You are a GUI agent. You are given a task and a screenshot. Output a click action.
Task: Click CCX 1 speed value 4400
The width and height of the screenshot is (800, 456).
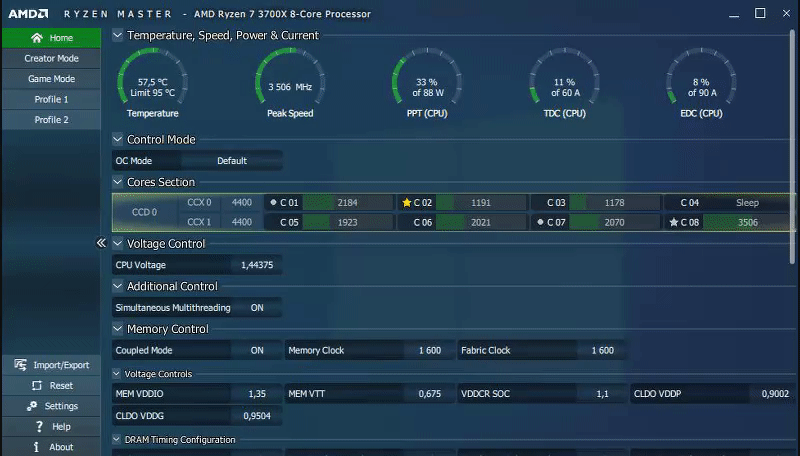(x=242, y=222)
